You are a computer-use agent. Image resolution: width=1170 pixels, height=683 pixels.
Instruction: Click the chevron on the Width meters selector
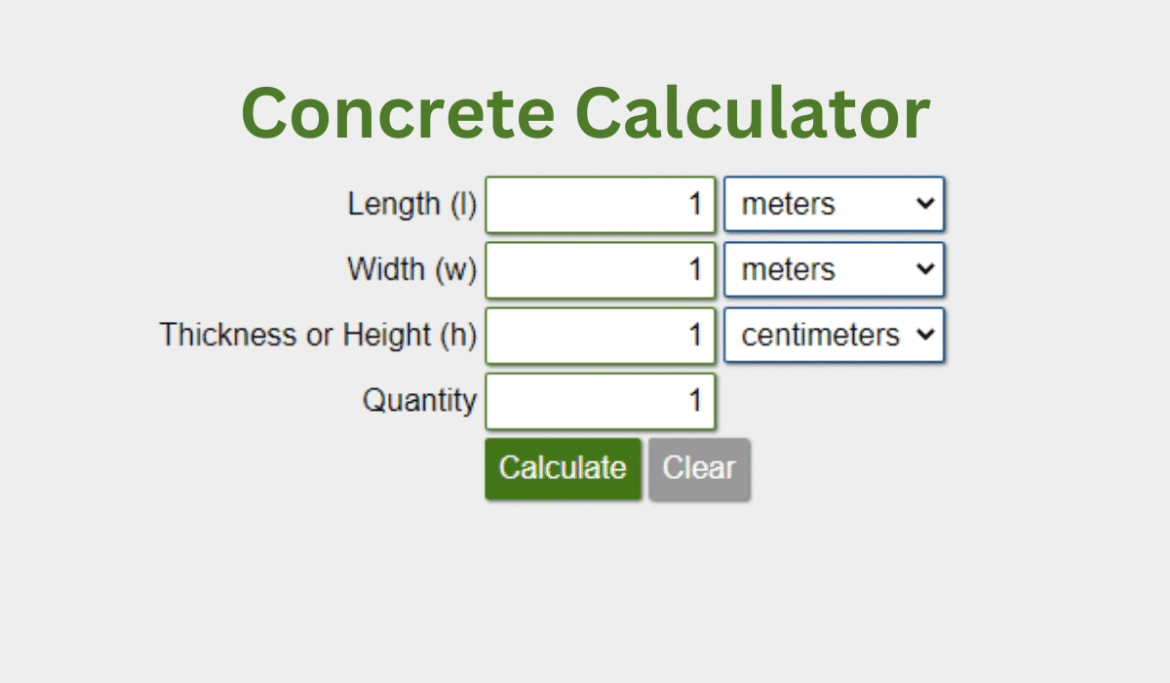tap(926, 269)
